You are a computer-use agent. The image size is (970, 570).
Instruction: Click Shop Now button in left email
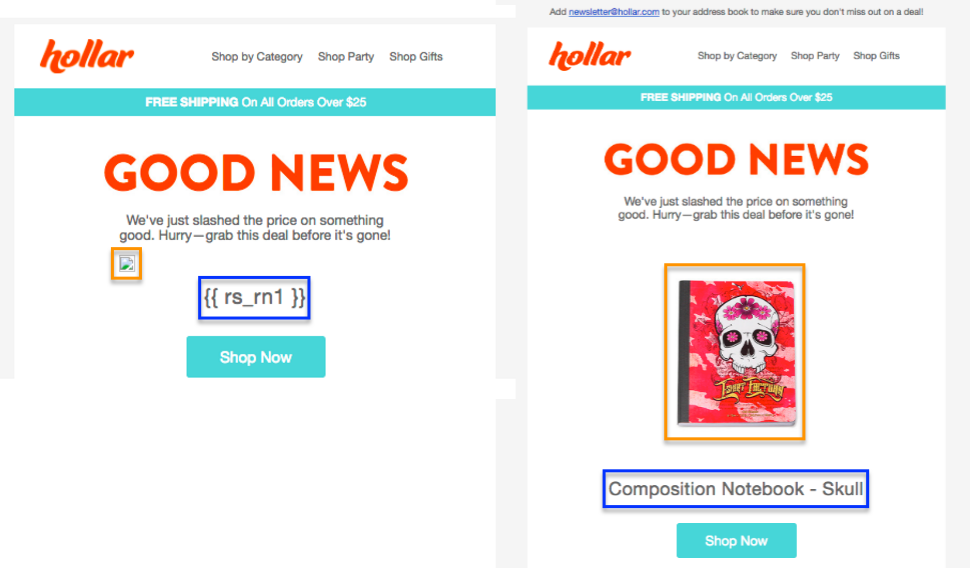click(x=255, y=357)
